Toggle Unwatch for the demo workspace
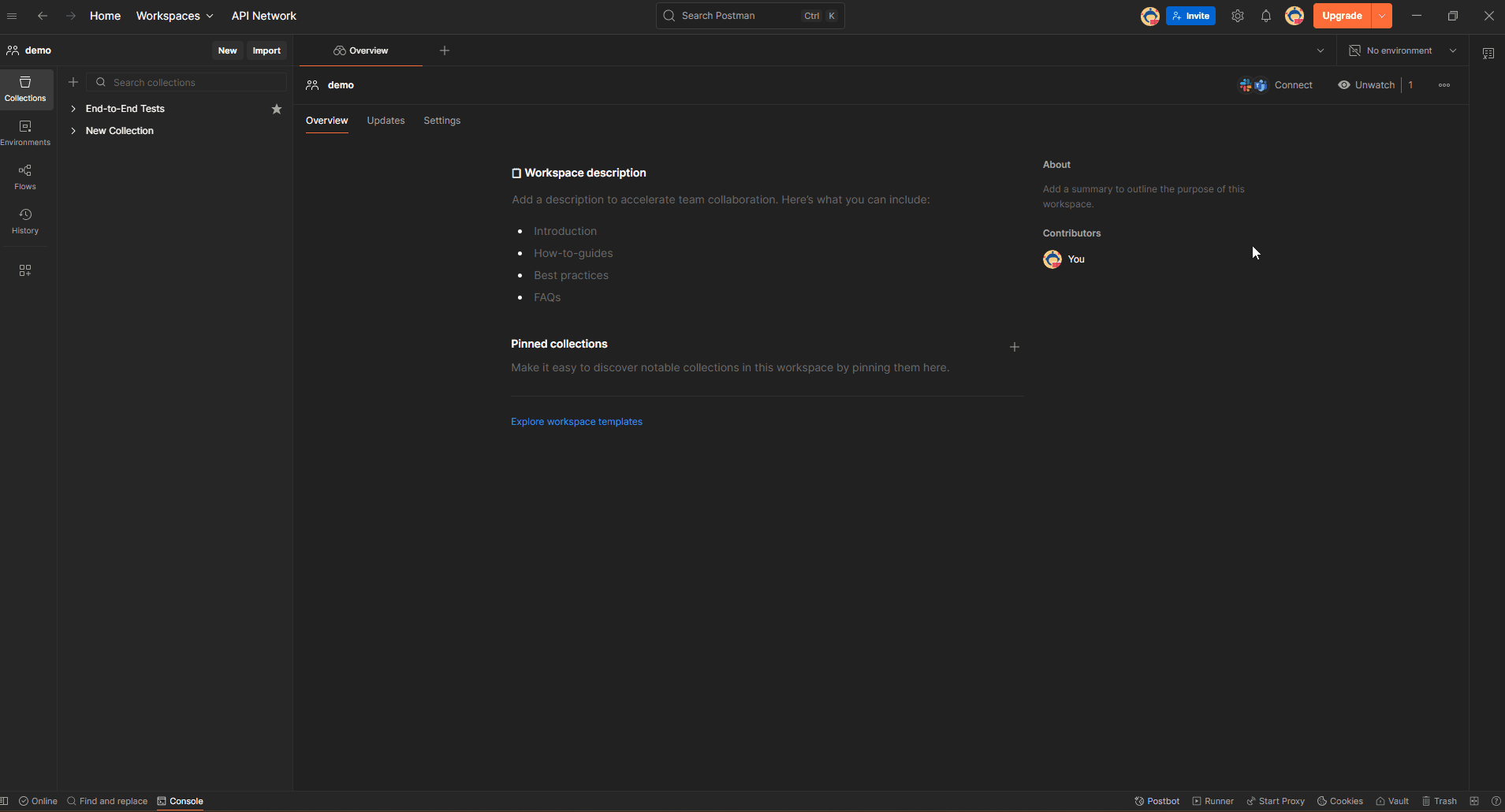 (1366, 85)
